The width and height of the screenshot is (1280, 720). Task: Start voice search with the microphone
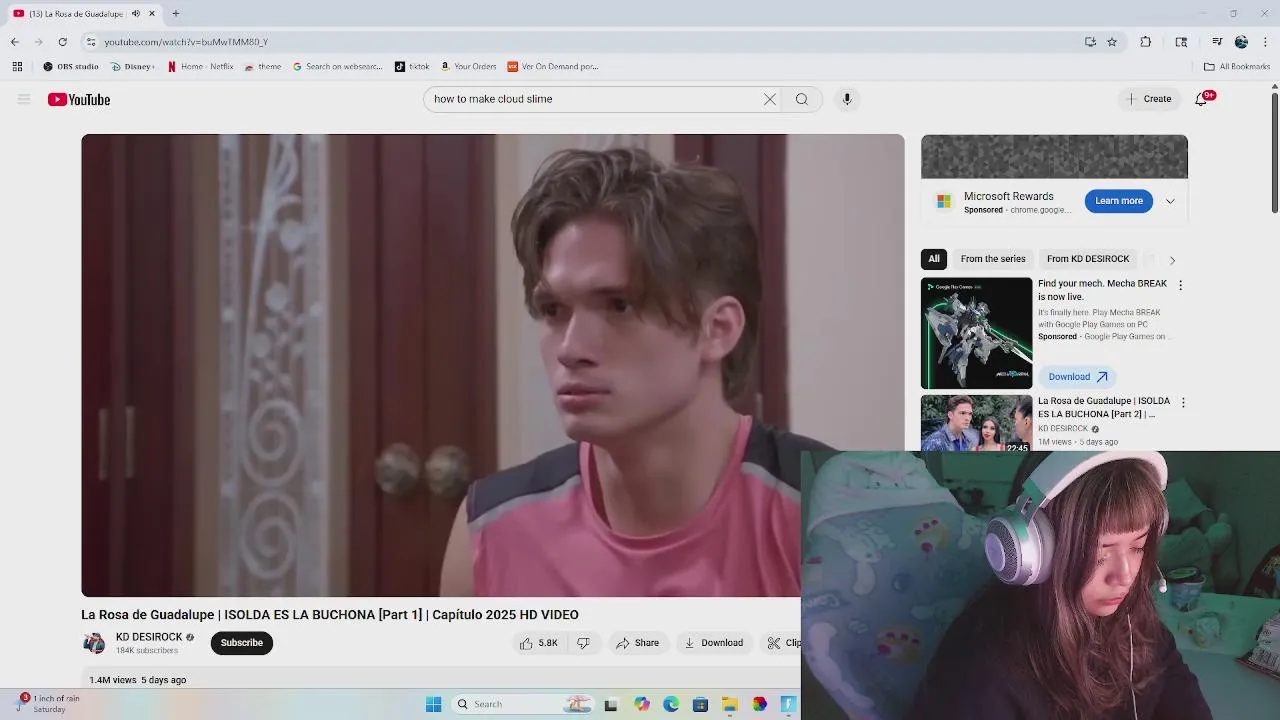[847, 99]
